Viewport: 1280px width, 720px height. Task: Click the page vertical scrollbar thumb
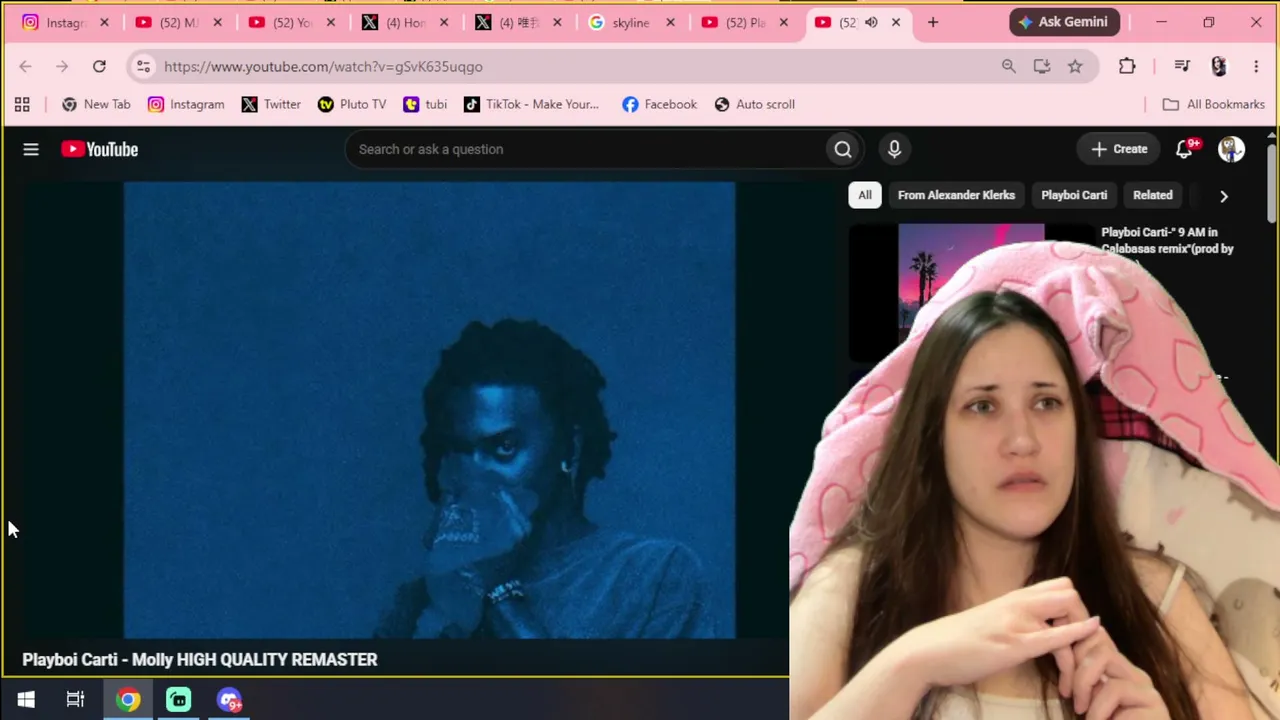(x=1272, y=182)
